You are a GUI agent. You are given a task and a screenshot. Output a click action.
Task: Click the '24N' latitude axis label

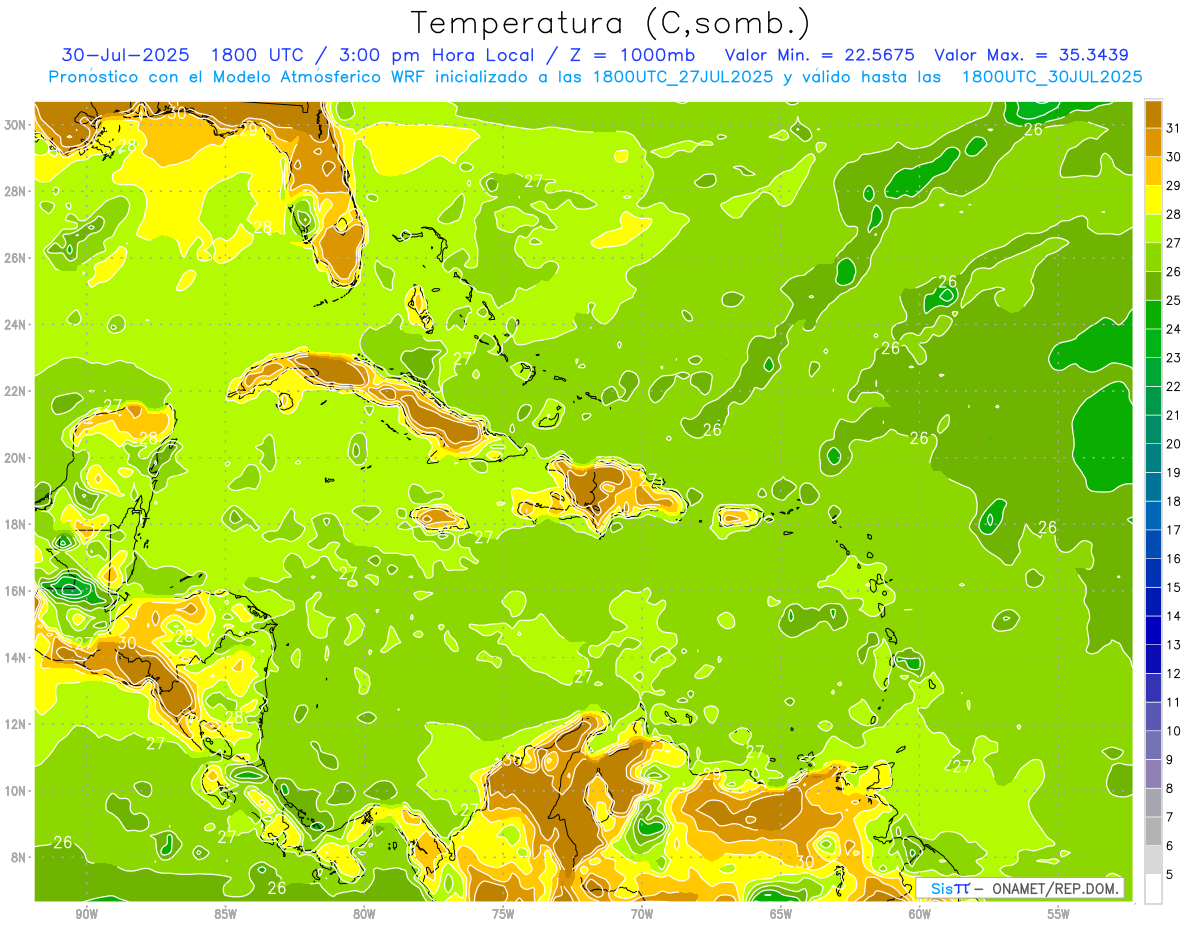pos(16,325)
